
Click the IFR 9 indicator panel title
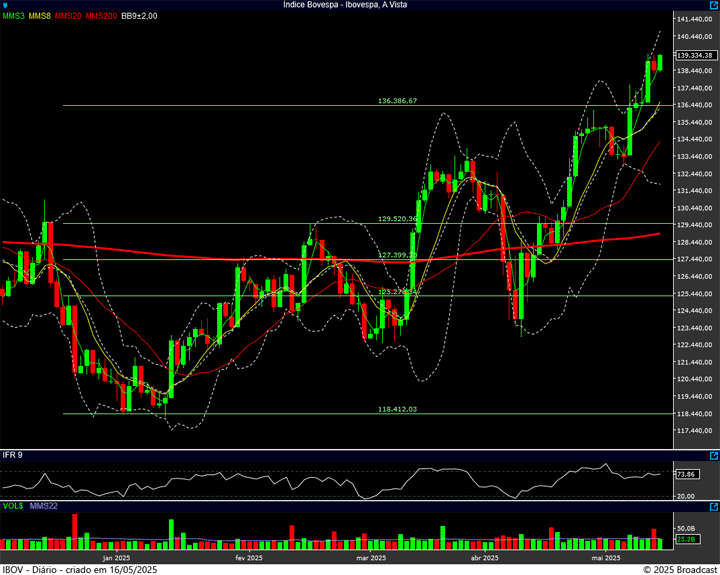coord(13,455)
